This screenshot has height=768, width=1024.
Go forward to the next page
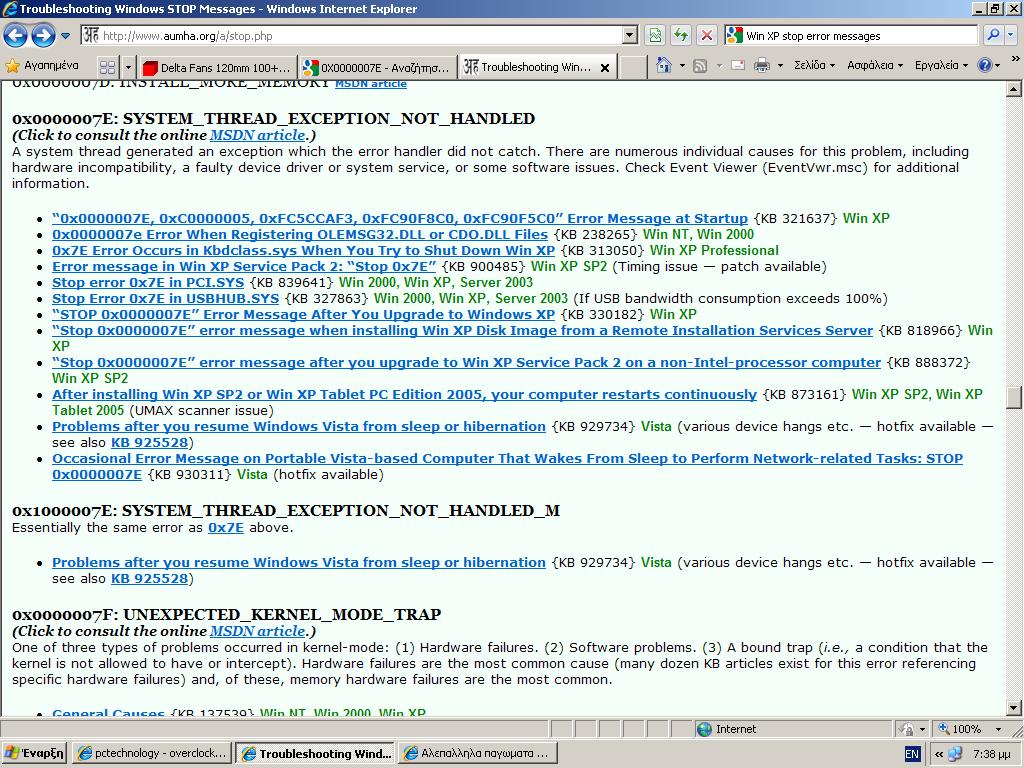(x=43, y=35)
